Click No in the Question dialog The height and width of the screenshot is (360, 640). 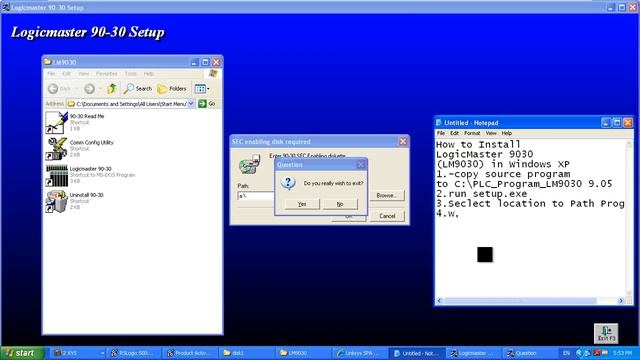pyautogui.click(x=340, y=204)
